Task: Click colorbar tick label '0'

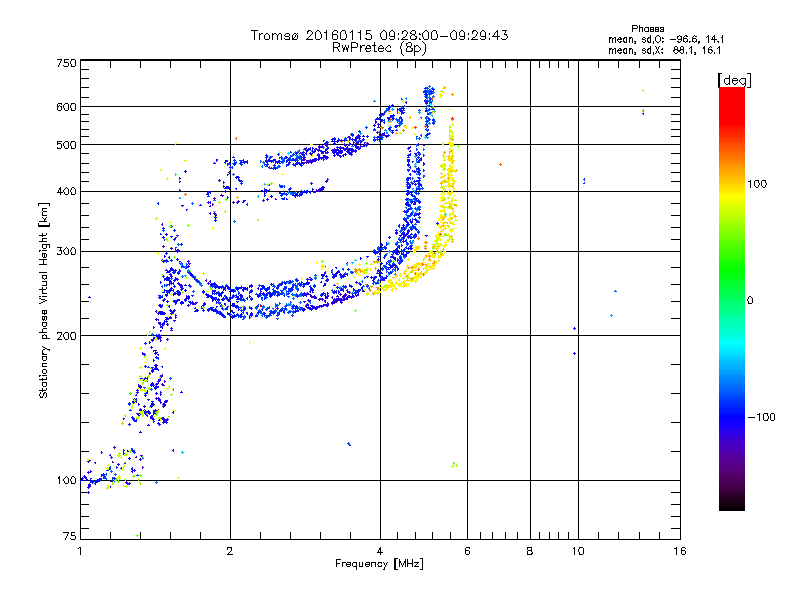Action: coord(750,301)
